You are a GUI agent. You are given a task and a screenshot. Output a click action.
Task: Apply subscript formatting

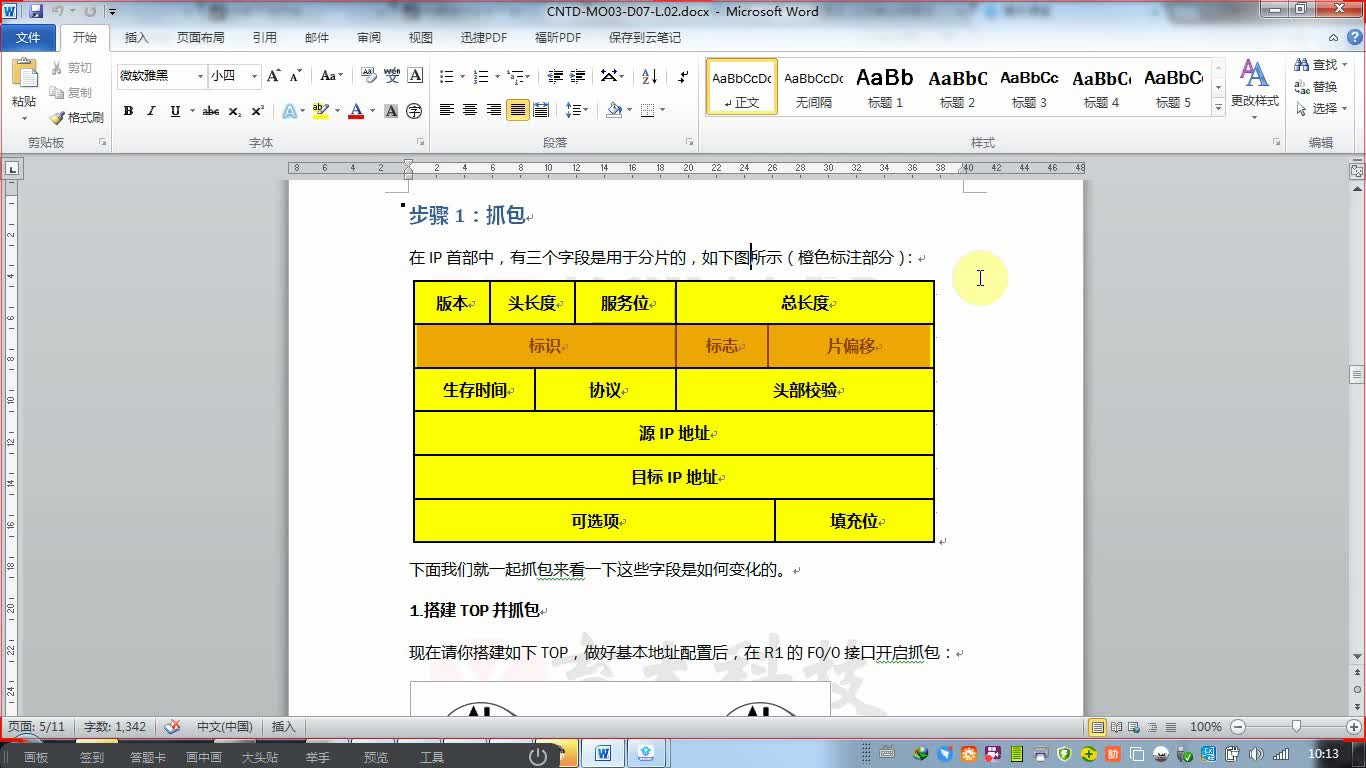234,111
